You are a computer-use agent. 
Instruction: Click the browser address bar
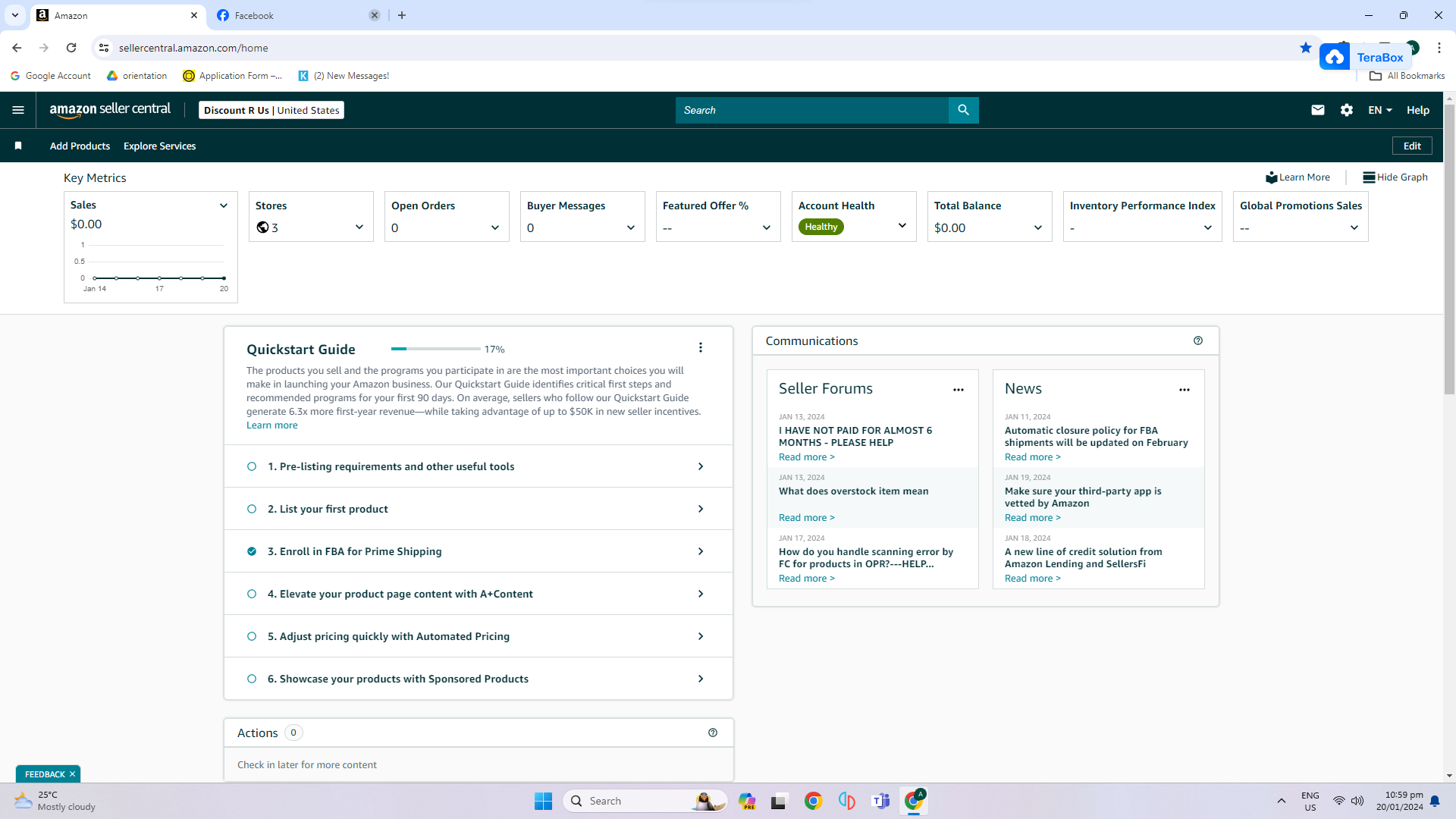(x=705, y=48)
